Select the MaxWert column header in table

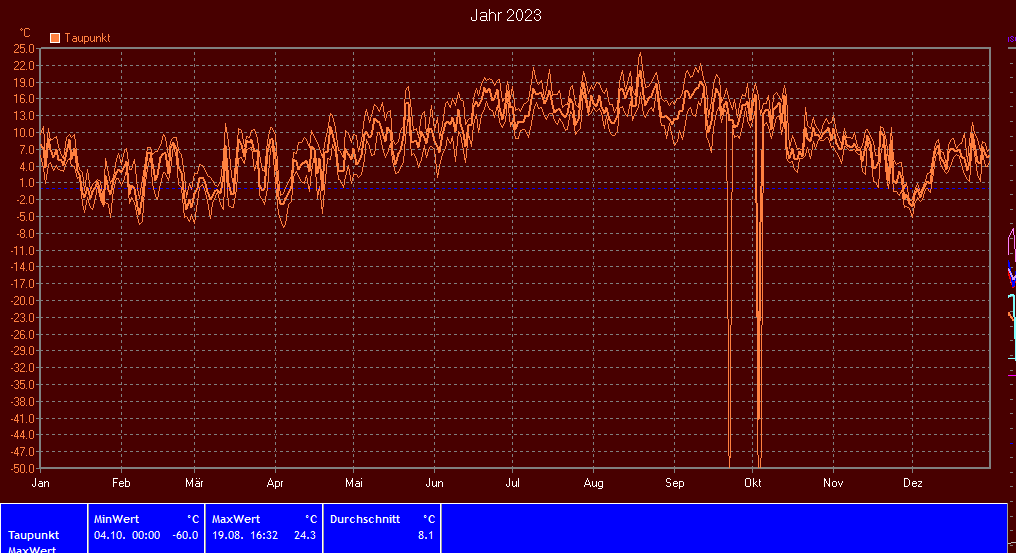coord(236,519)
